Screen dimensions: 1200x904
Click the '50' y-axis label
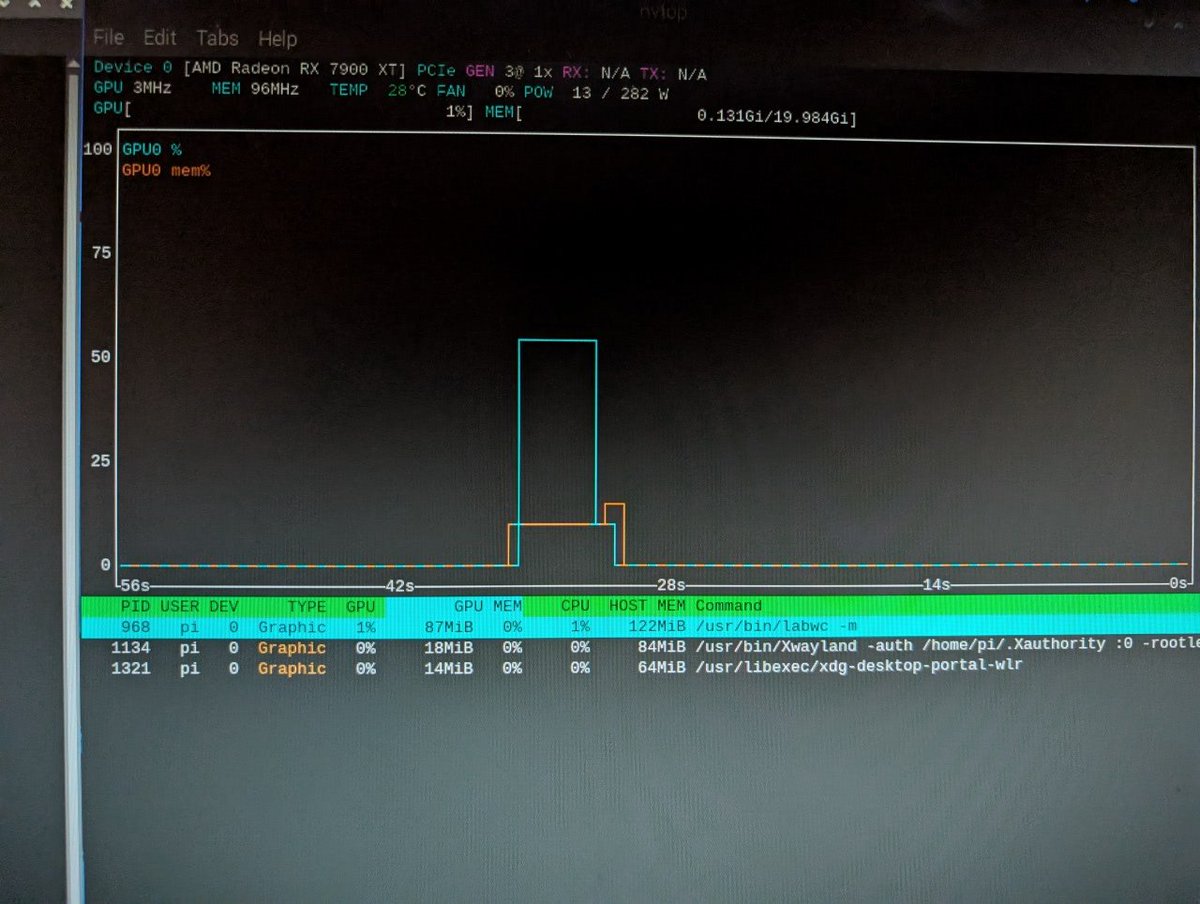[101, 357]
